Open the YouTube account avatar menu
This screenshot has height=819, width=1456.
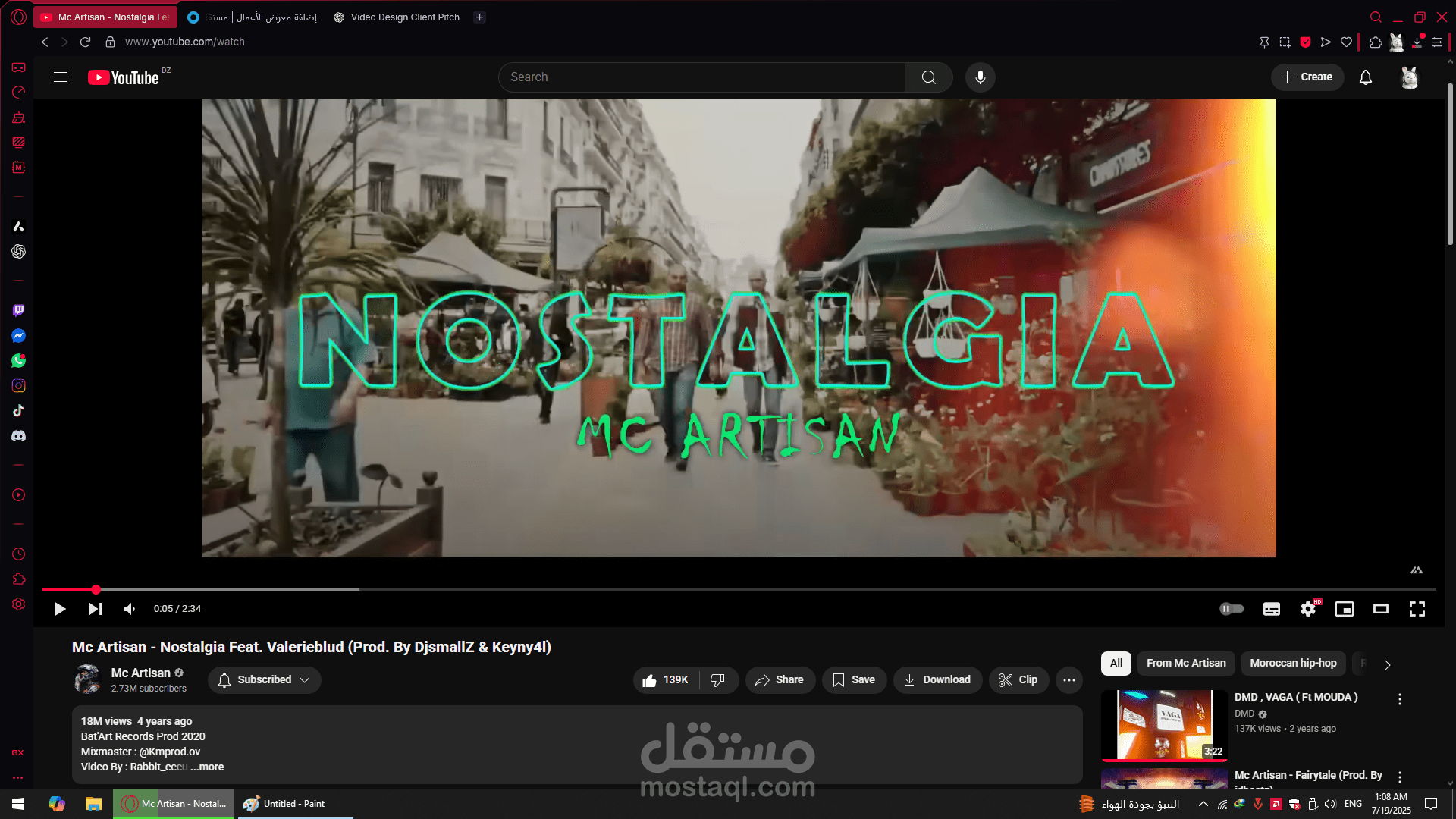[1409, 77]
